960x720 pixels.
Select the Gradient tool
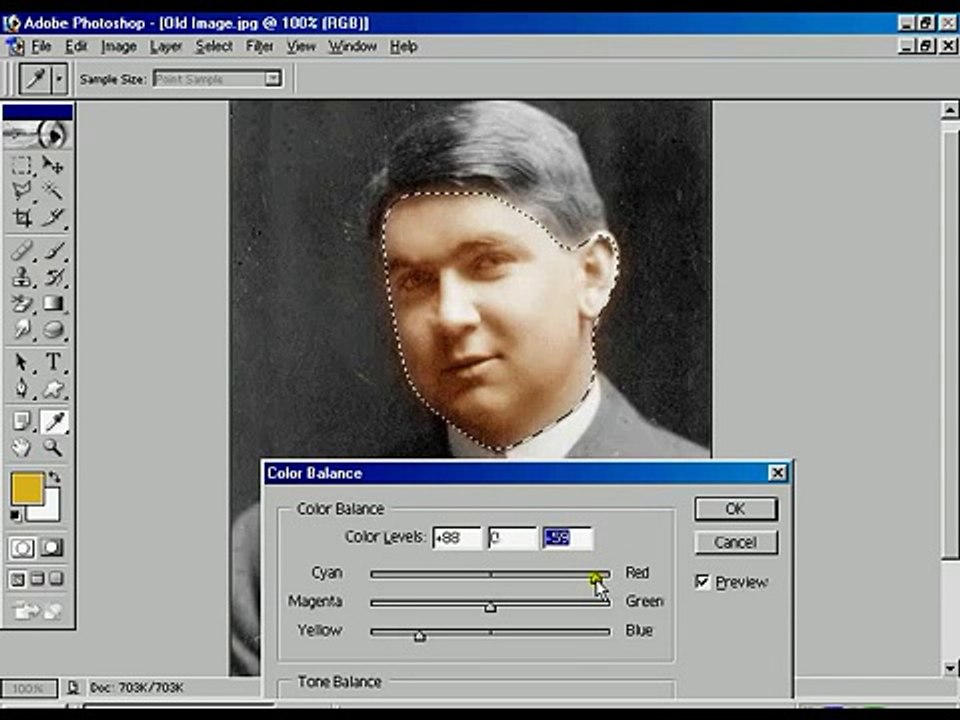click(x=53, y=303)
